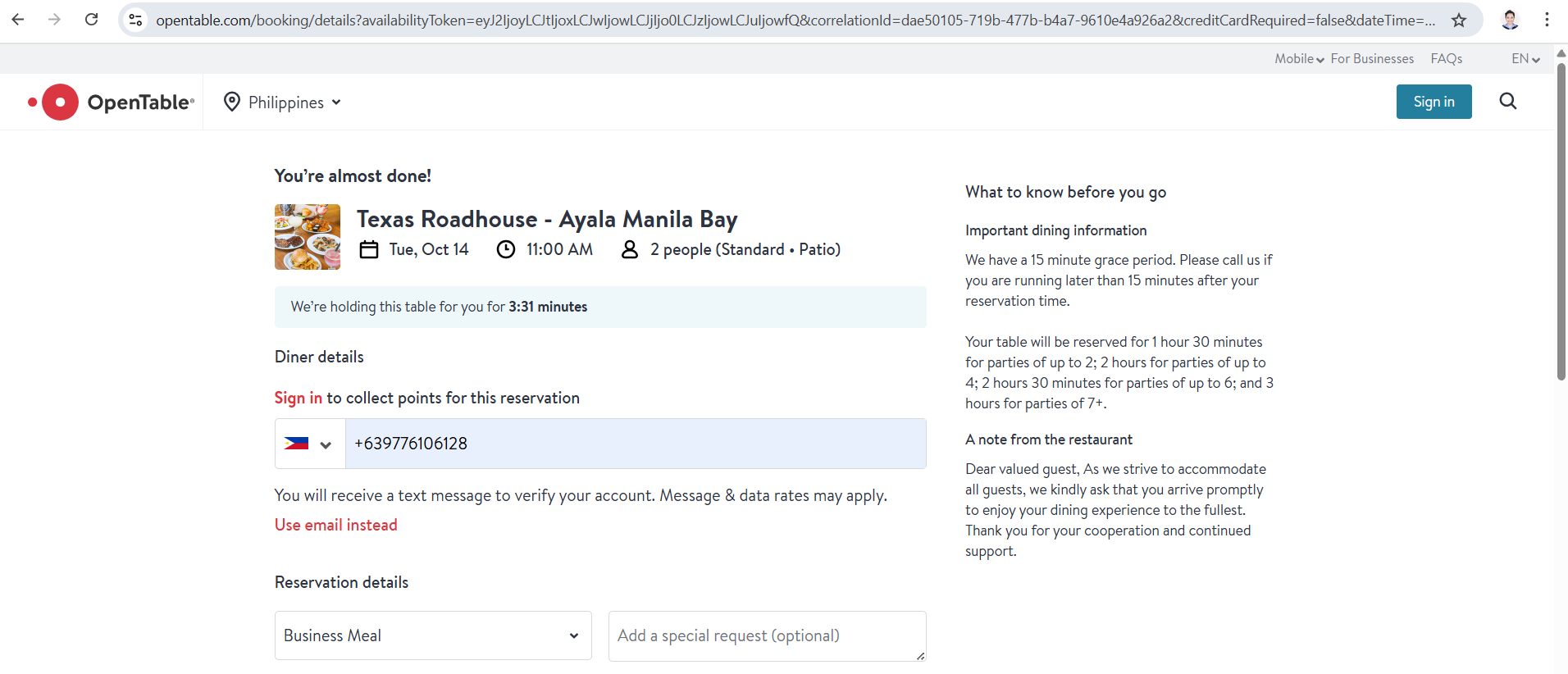
Task: Go back using the browser back arrow
Action: point(18,20)
